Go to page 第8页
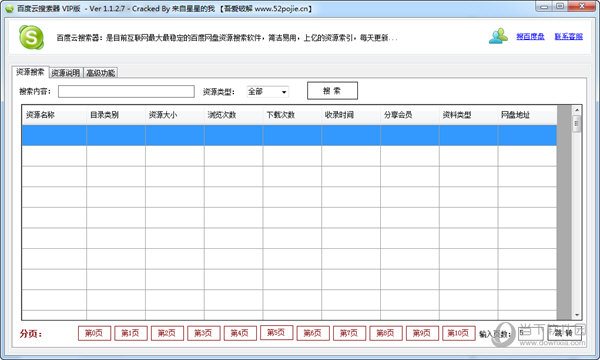 coord(386,333)
